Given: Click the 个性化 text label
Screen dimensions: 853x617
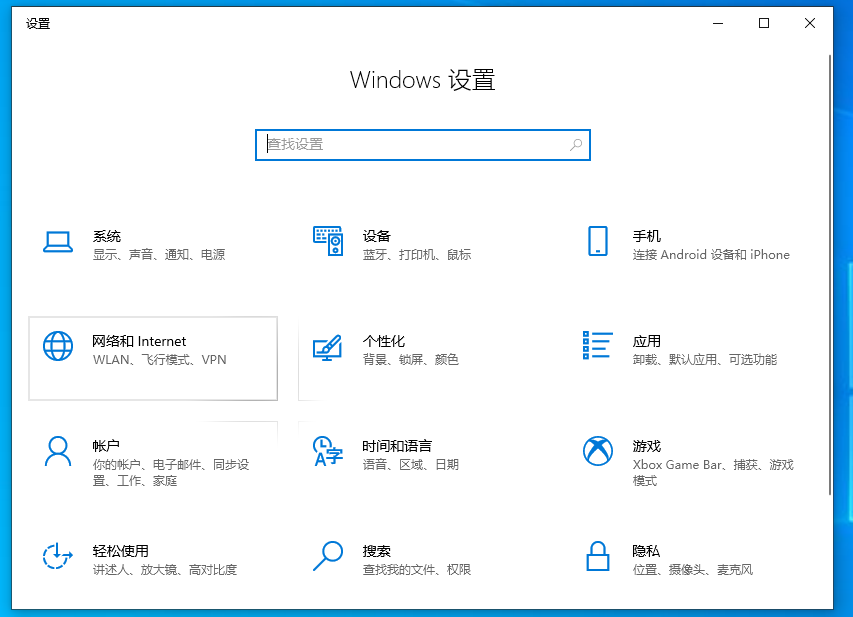Looking at the screenshot, I should [383, 341].
